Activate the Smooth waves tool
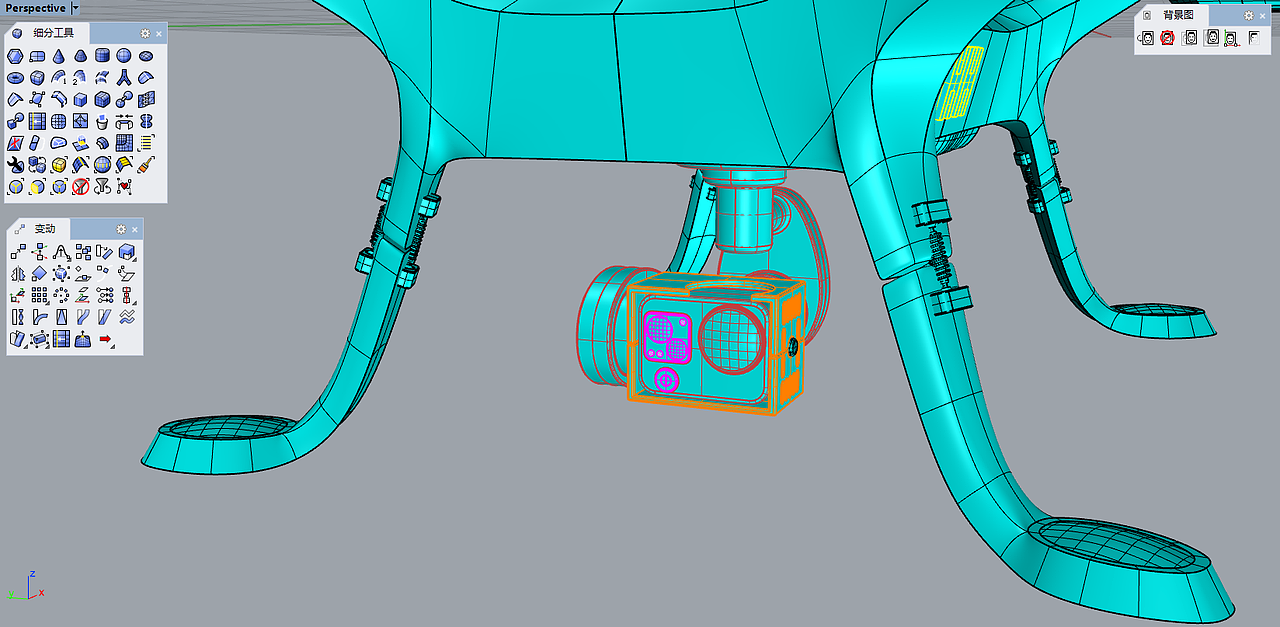This screenshot has height=627, width=1280. click(127, 316)
